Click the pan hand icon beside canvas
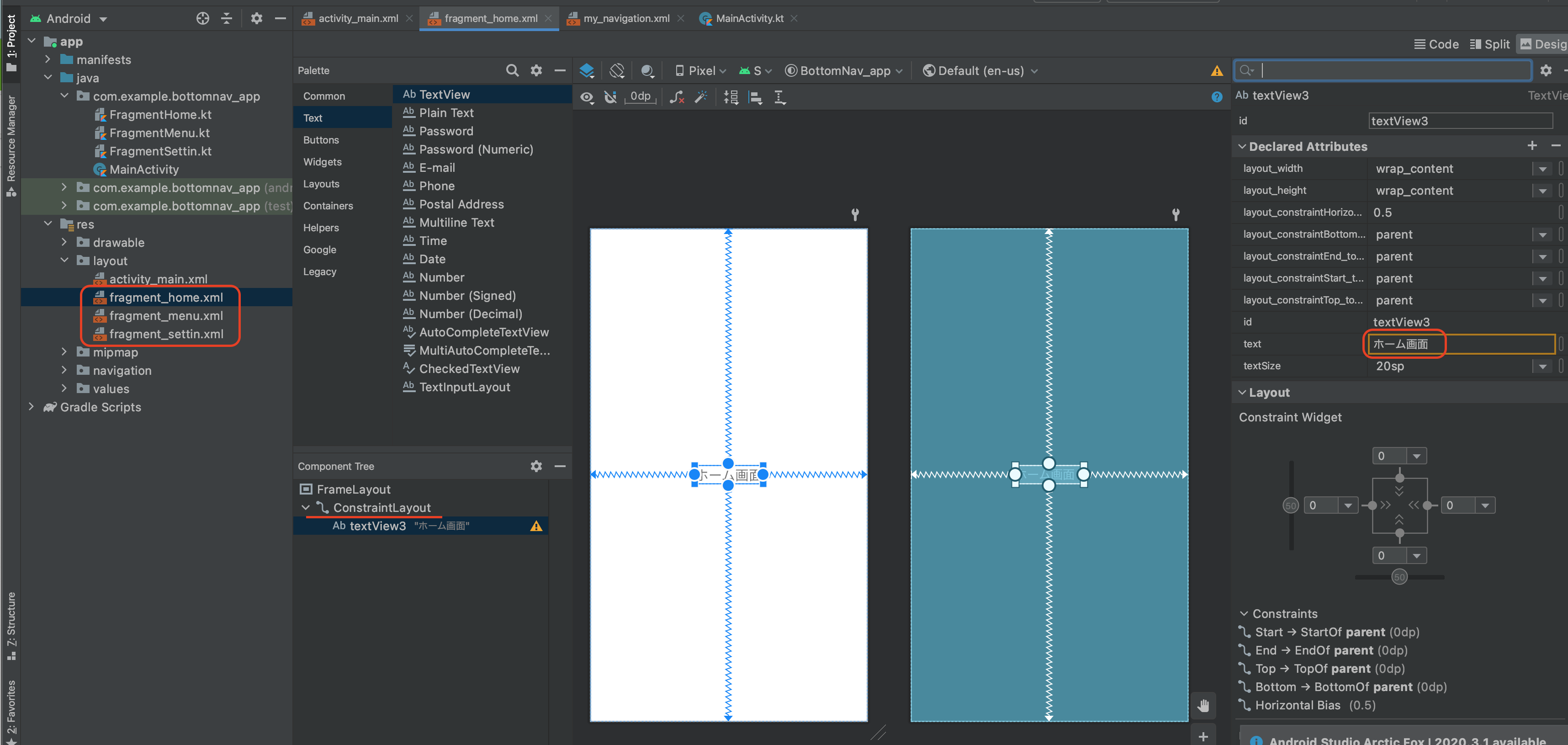Image resolution: width=1568 pixels, height=745 pixels. (1203, 705)
